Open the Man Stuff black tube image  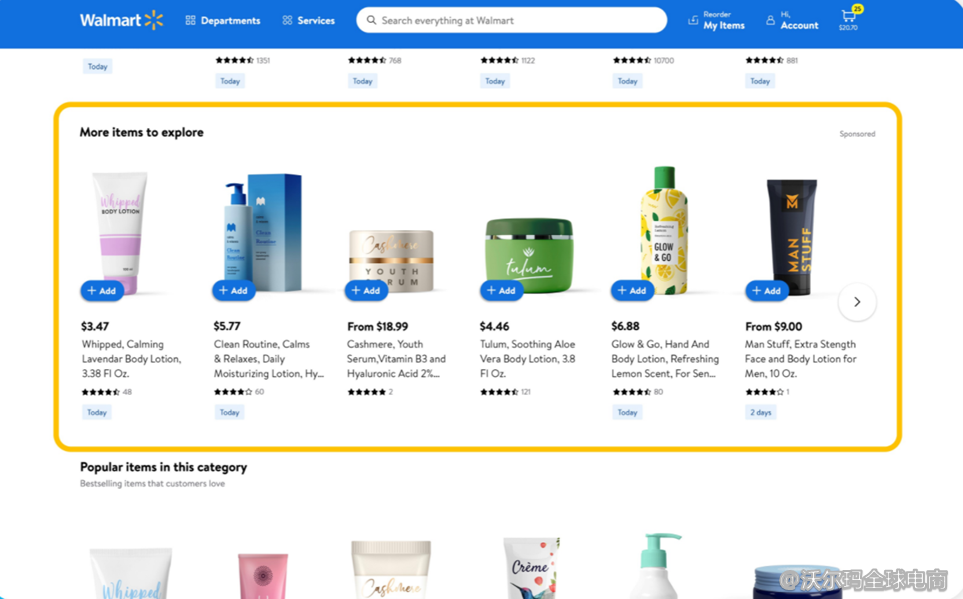(x=792, y=237)
